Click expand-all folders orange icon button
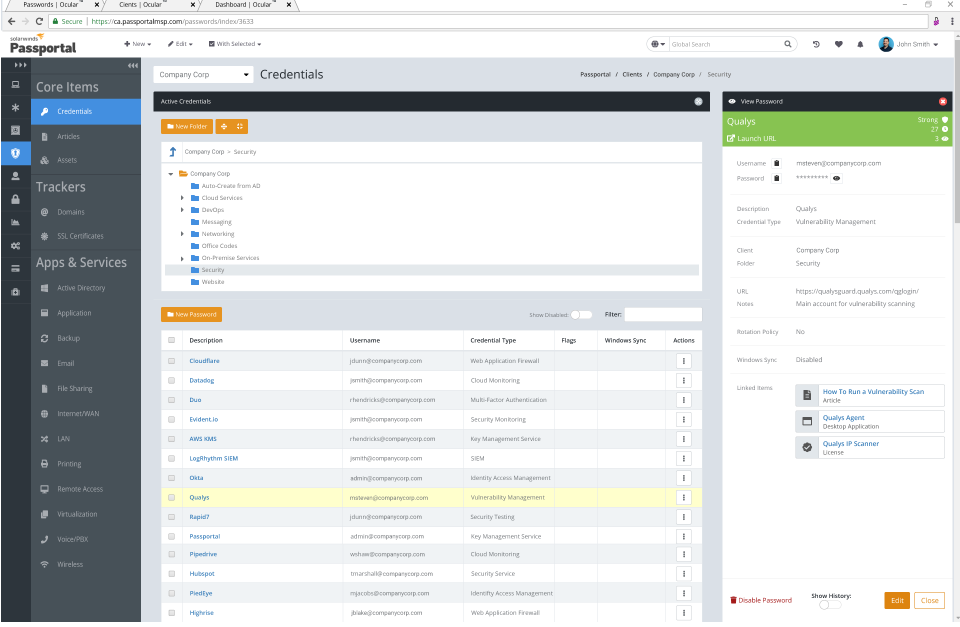 [x=223, y=126]
